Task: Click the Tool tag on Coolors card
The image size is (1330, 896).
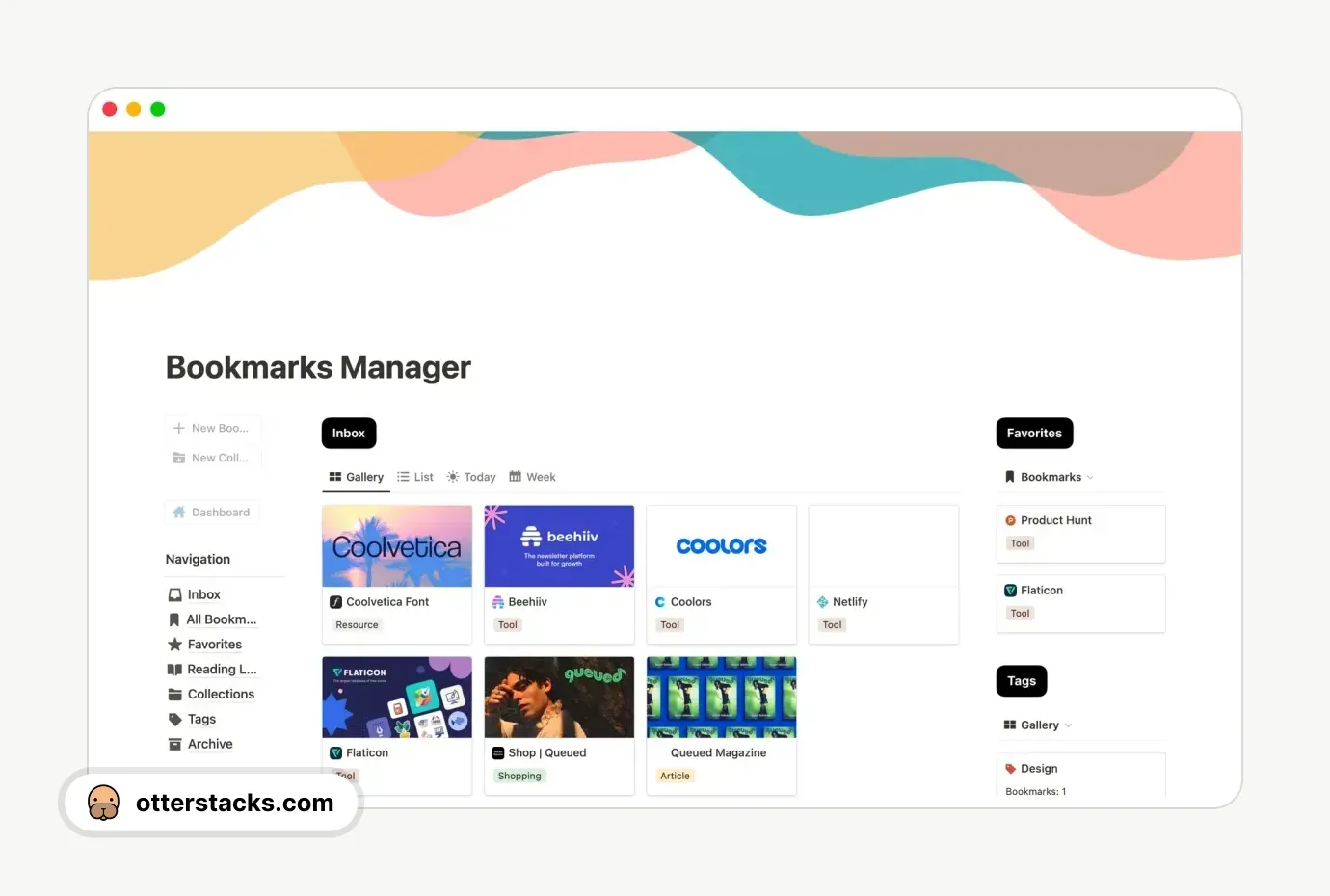Action: (670, 625)
